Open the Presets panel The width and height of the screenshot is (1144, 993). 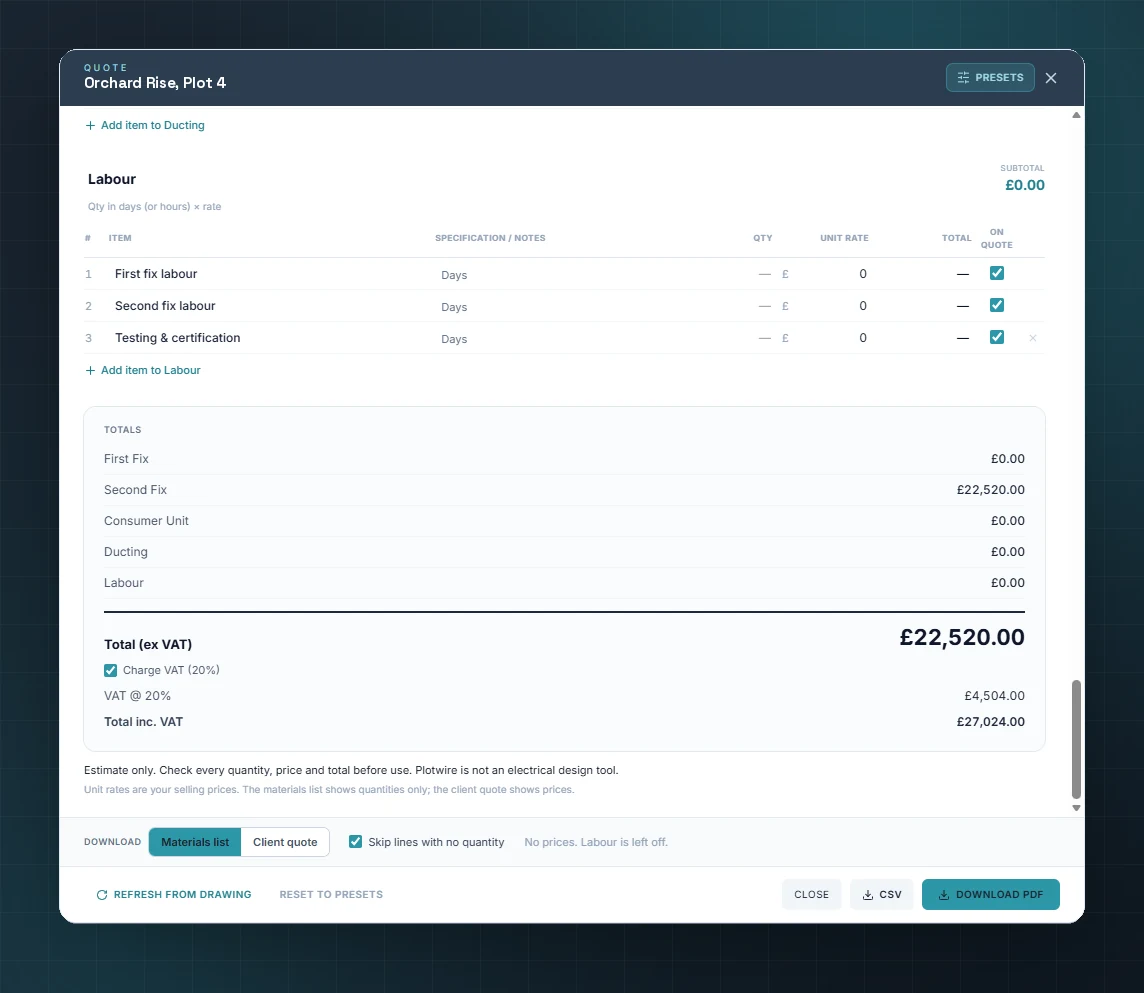pyautogui.click(x=989, y=77)
